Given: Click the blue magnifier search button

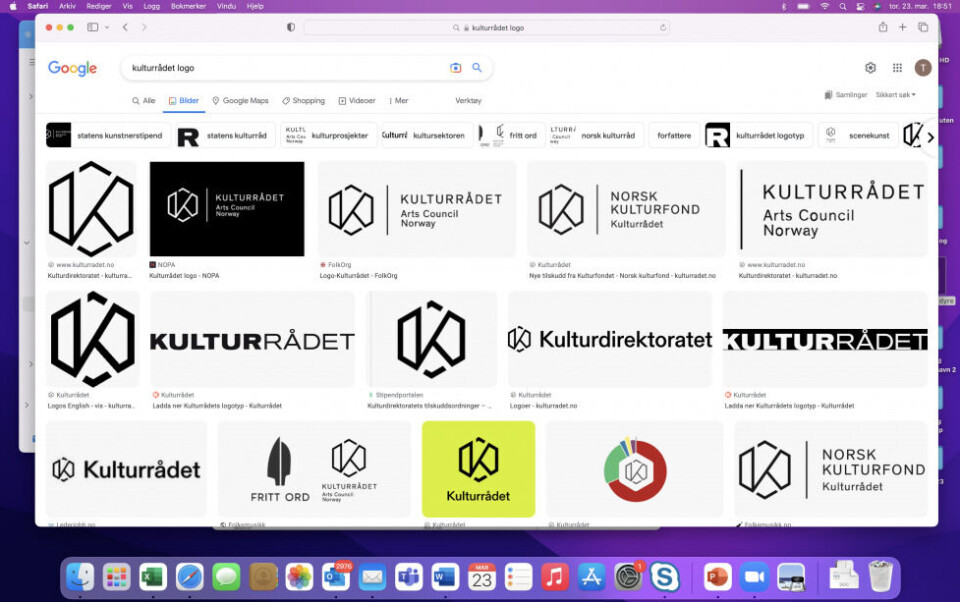Looking at the screenshot, I should pos(477,68).
